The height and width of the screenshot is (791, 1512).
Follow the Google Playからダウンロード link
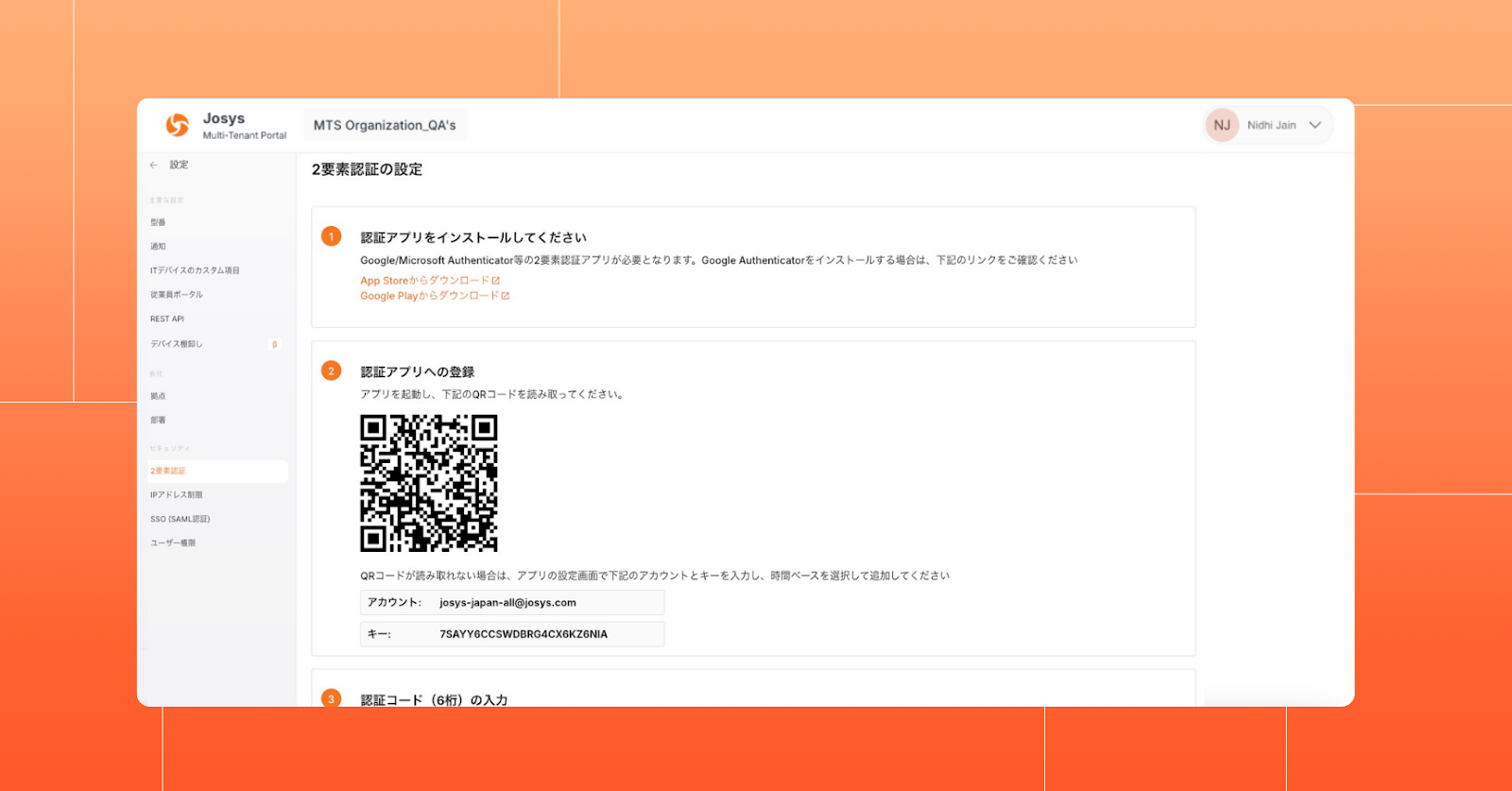click(x=430, y=296)
